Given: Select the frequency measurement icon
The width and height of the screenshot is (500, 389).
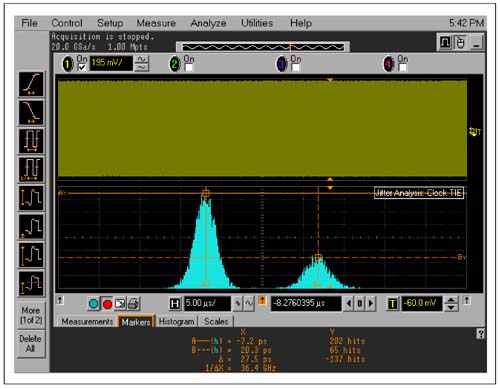Looking at the screenshot, I should [x=31, y=170].
